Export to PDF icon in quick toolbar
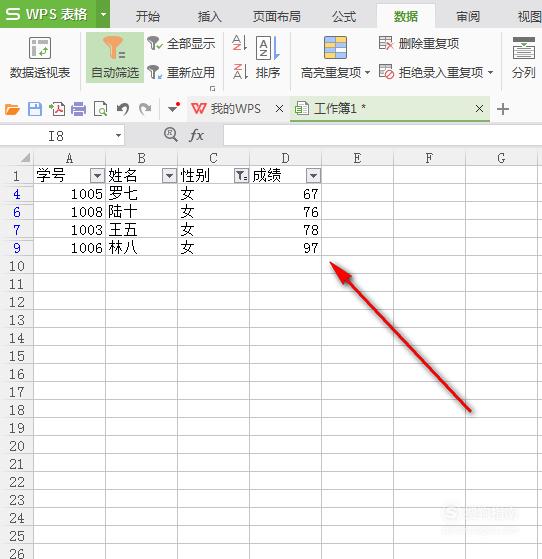Image resolution: width=542 pixels, height=559 pixels. [57, 109]
